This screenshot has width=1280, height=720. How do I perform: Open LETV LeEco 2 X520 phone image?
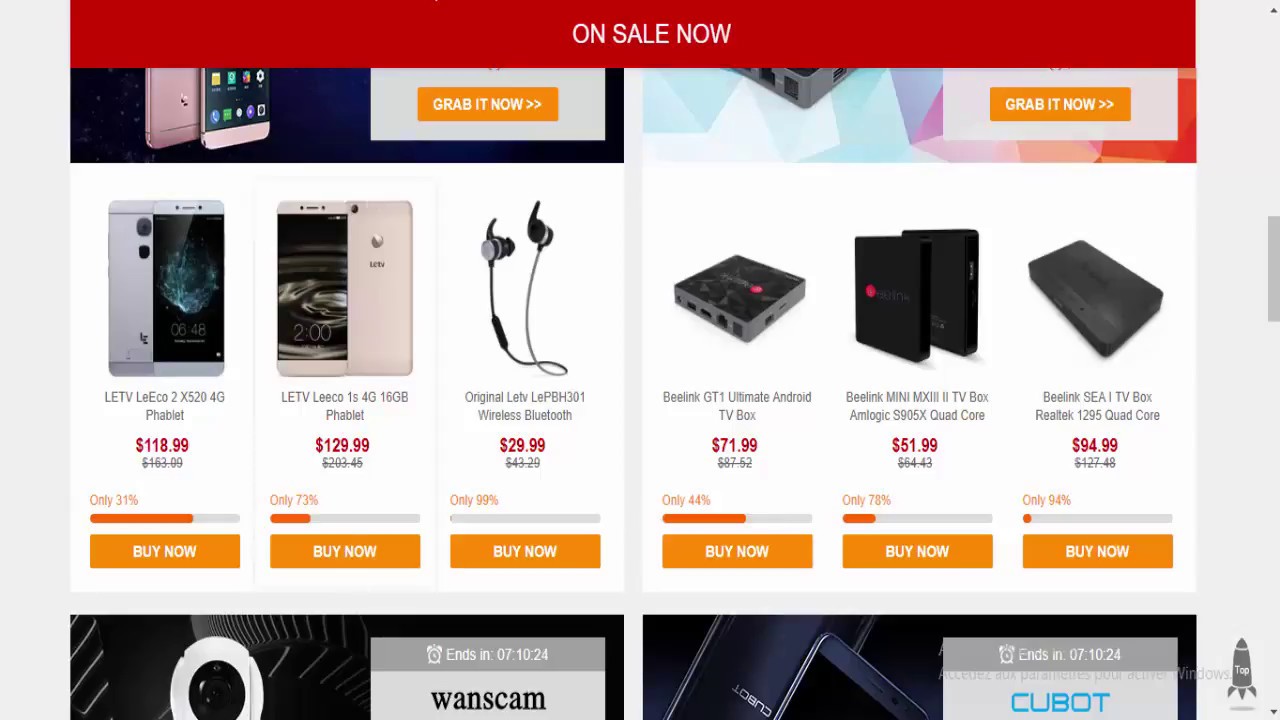165,288
